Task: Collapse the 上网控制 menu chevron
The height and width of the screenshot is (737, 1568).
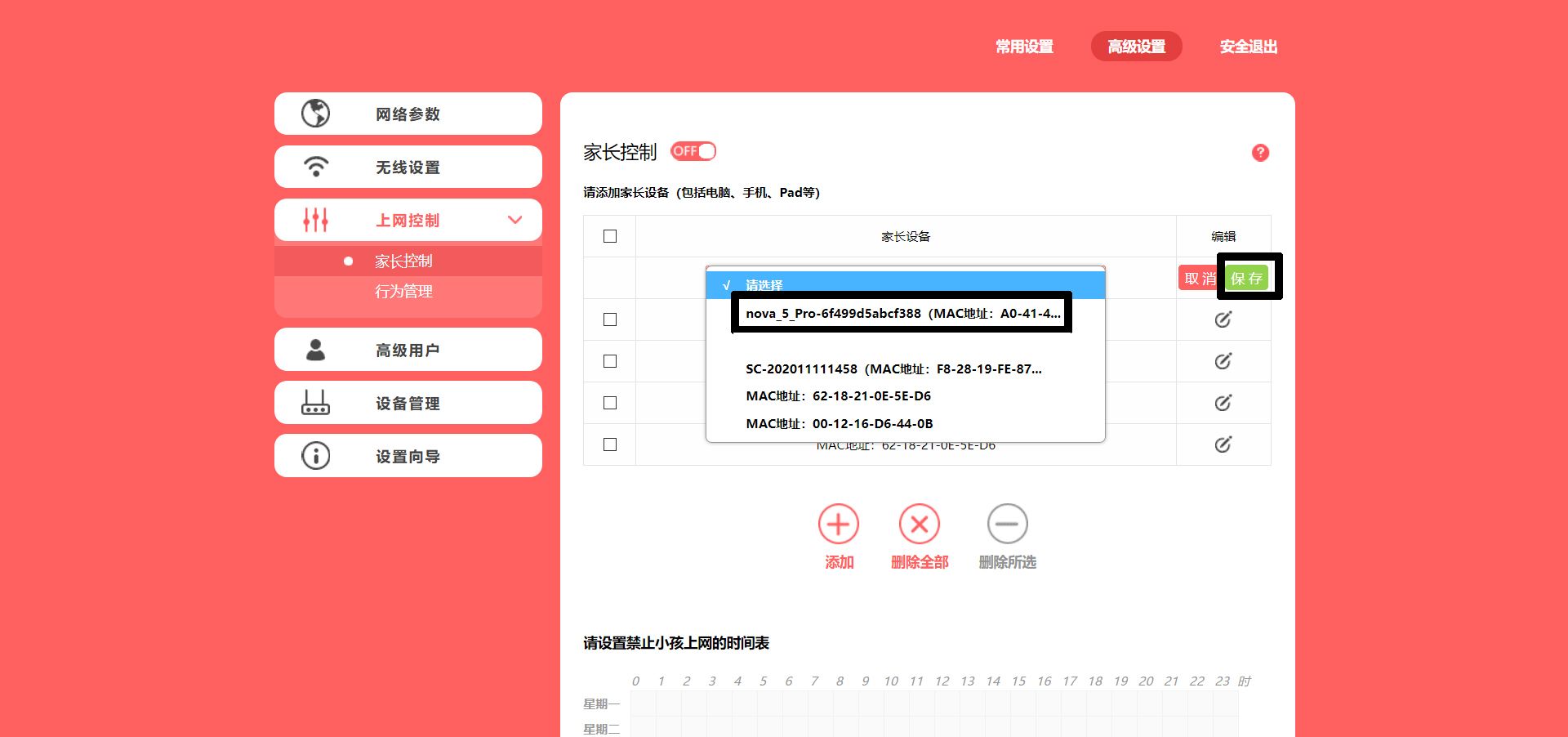Action: [514, 220]
